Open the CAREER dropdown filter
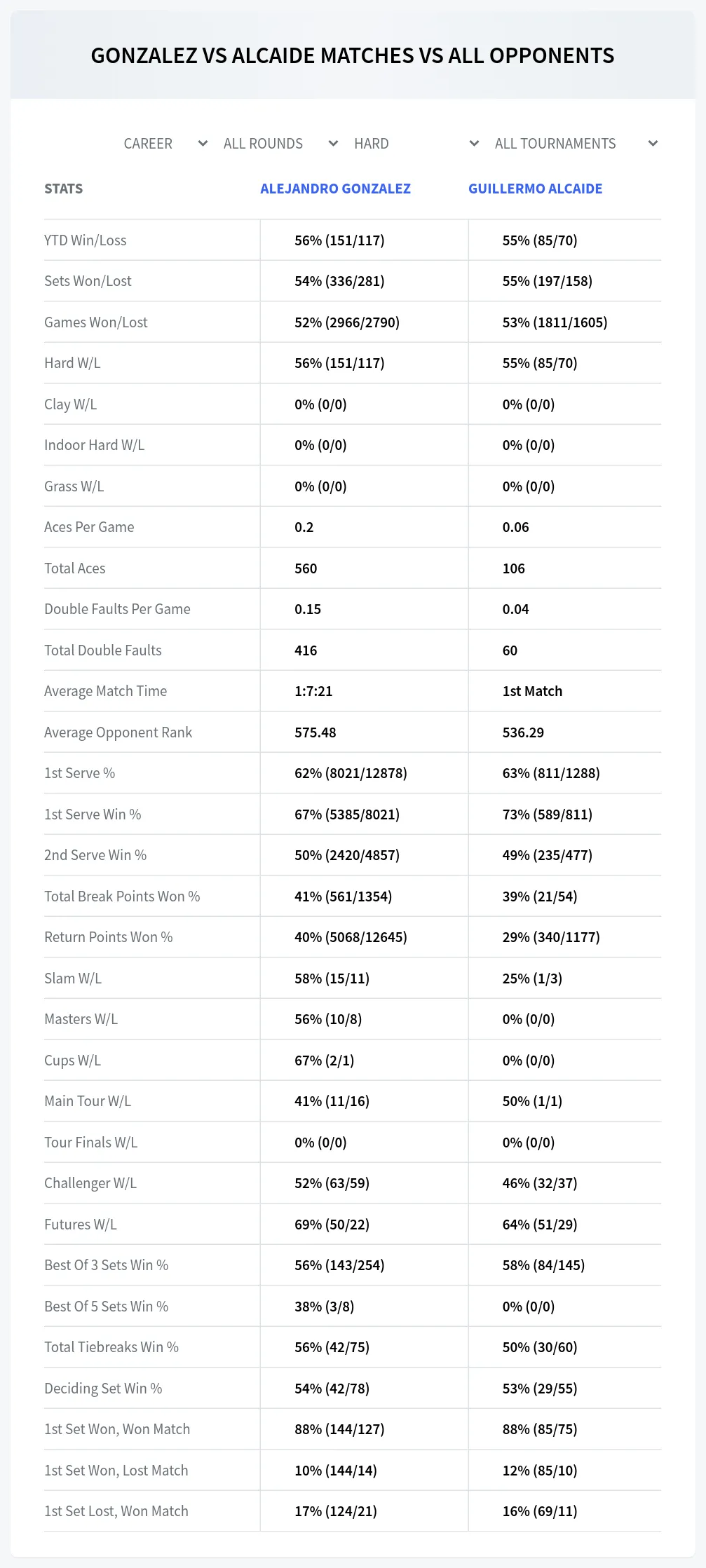The width and height of the screenshot is (706, 1568). coord(165,144)
